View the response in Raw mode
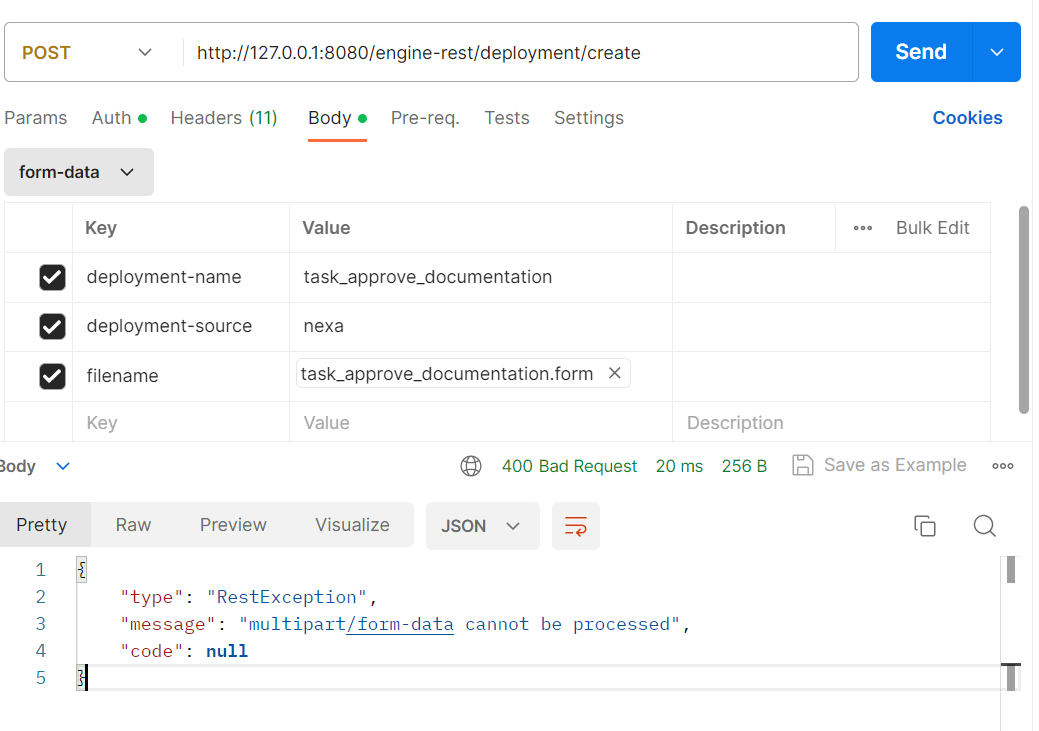The height and width of the screenshot is (731, 1039). pos(132,524)
